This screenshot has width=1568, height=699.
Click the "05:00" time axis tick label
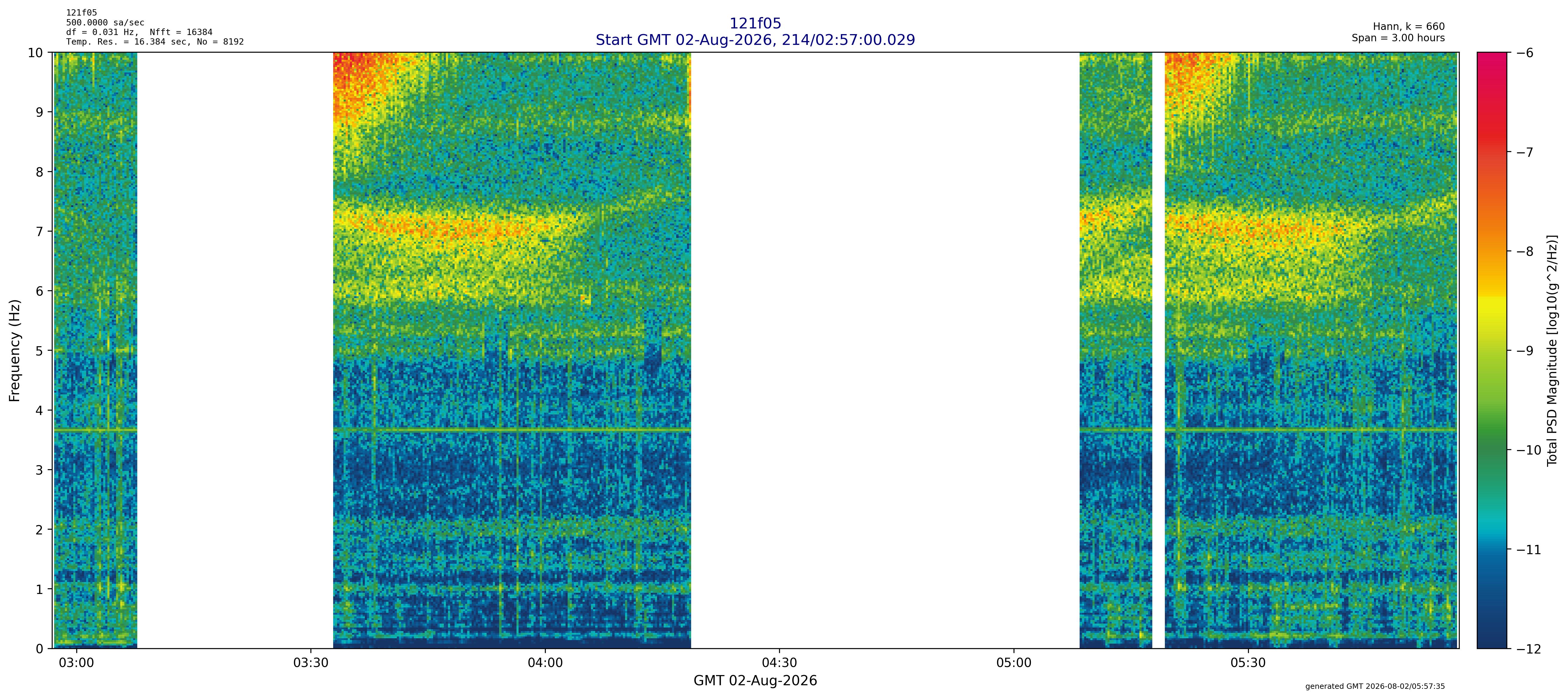1014,662
